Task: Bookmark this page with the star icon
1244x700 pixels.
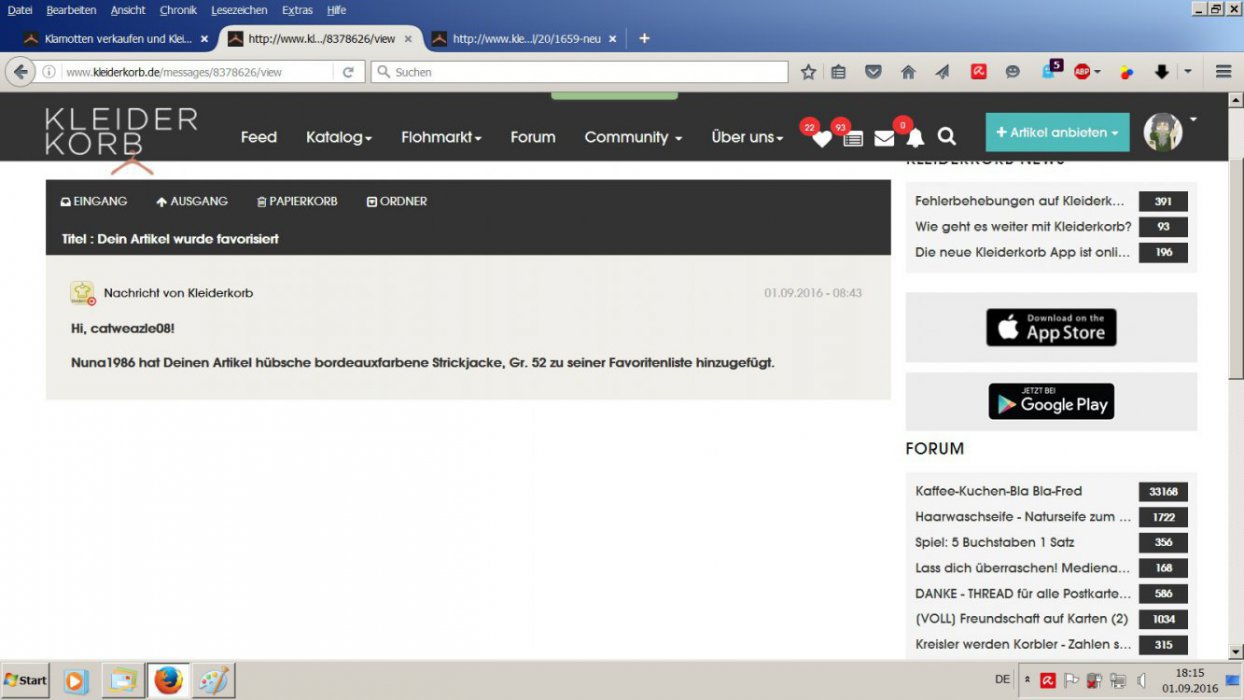Action: click(808, 72)
